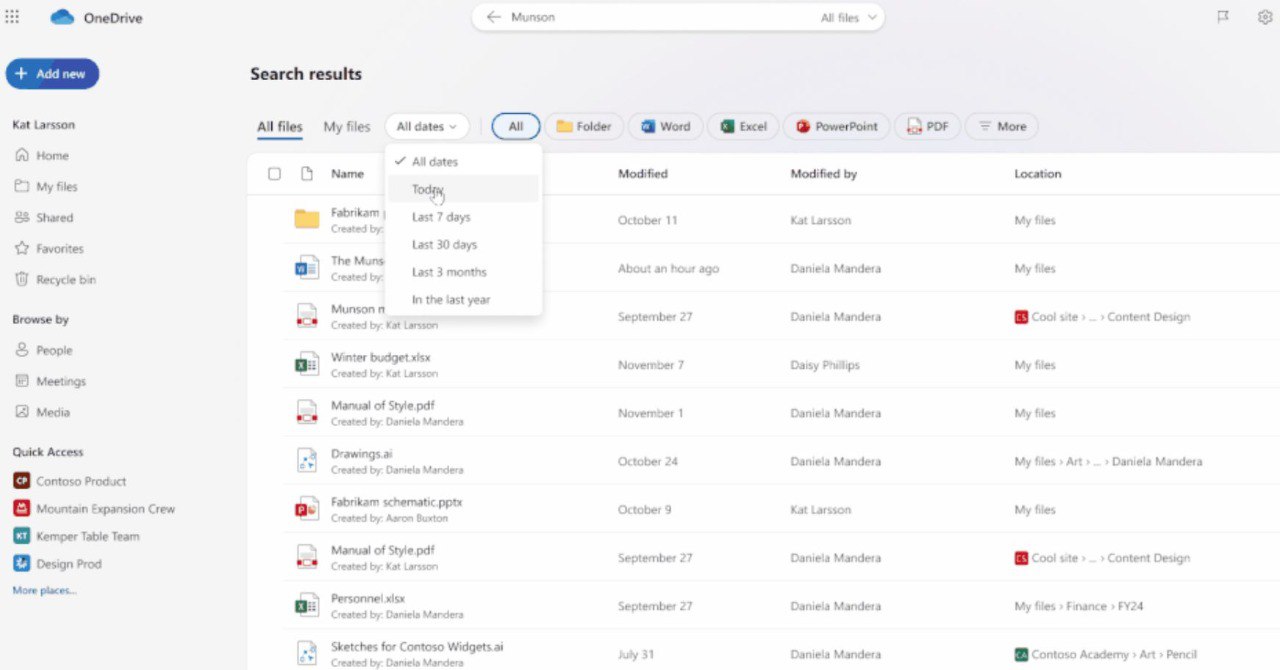
Task: Choose Today in date filter
Action: [x=463, y=189]
